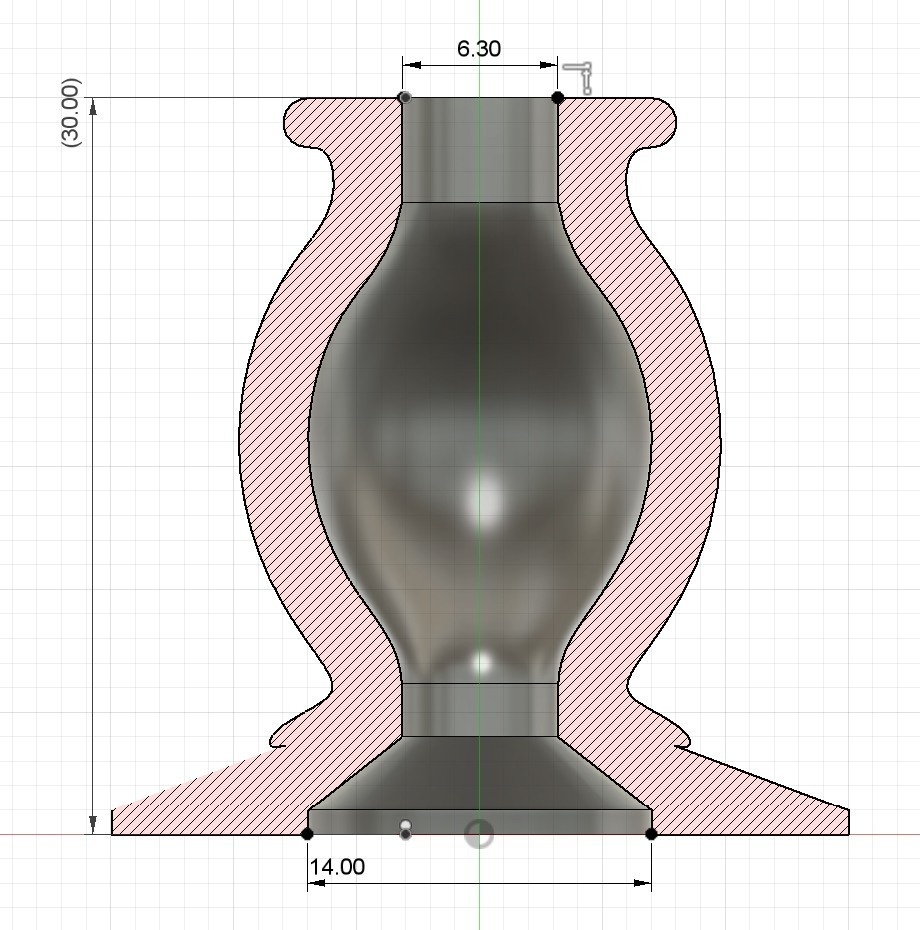
Task: Click the constraint glyph near 6.30 dimension
Action: [578, 78]
